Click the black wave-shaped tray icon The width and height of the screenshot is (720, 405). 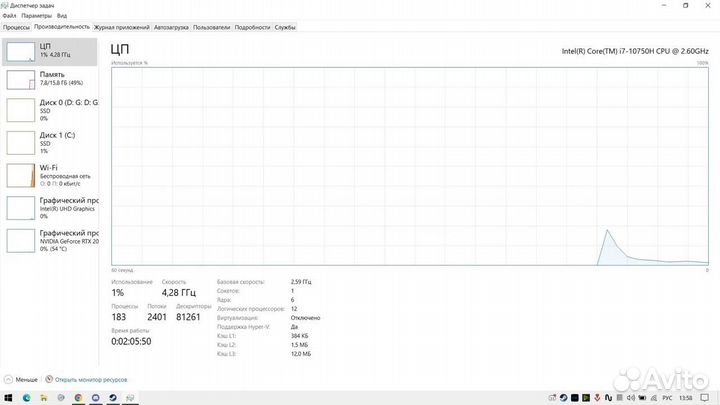tap(608, 398)
